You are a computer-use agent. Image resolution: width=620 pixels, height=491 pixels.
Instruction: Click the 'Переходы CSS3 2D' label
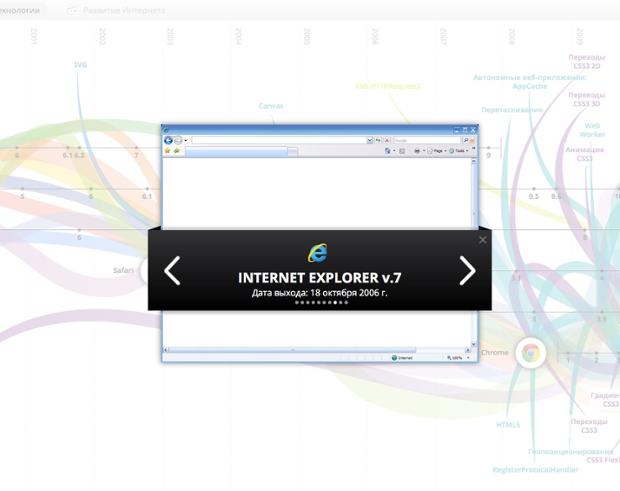587,62
